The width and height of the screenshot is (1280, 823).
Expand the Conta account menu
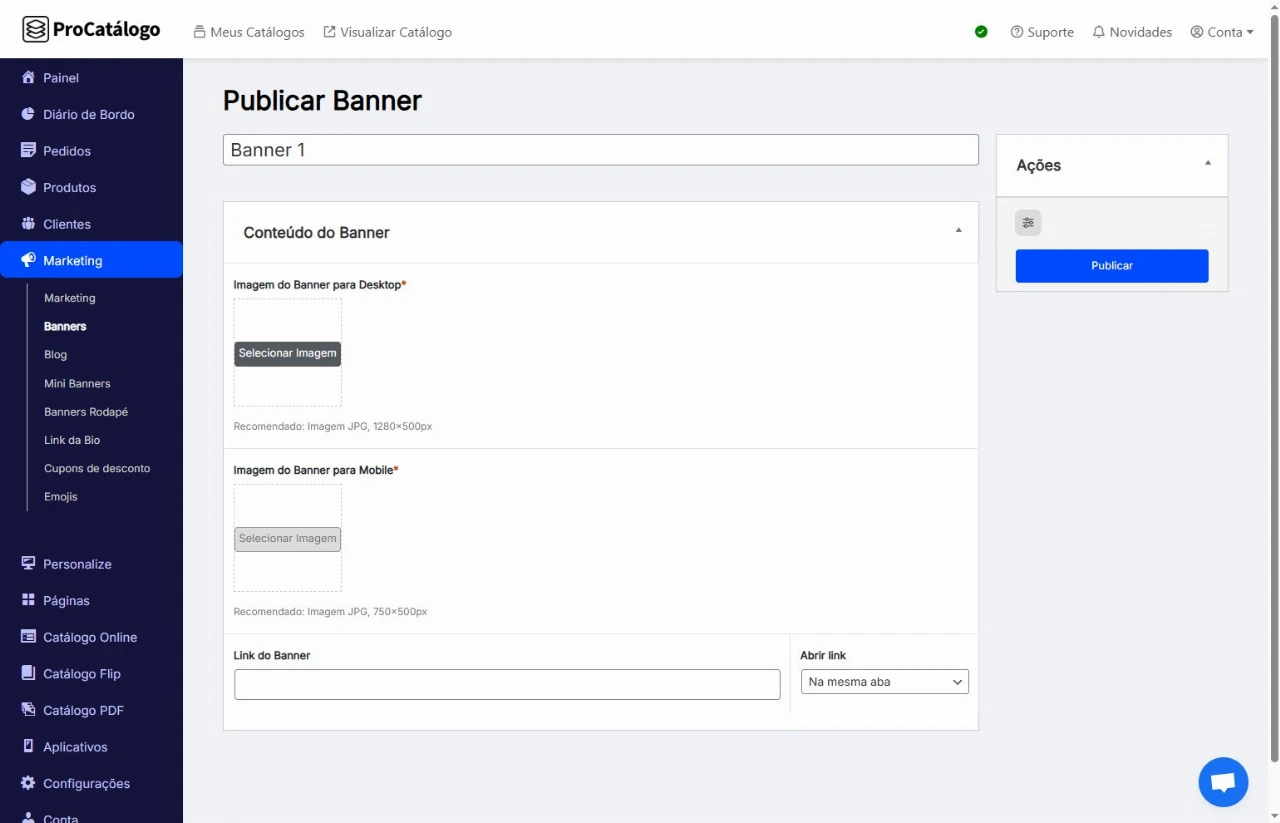(x=1222, y=32)
